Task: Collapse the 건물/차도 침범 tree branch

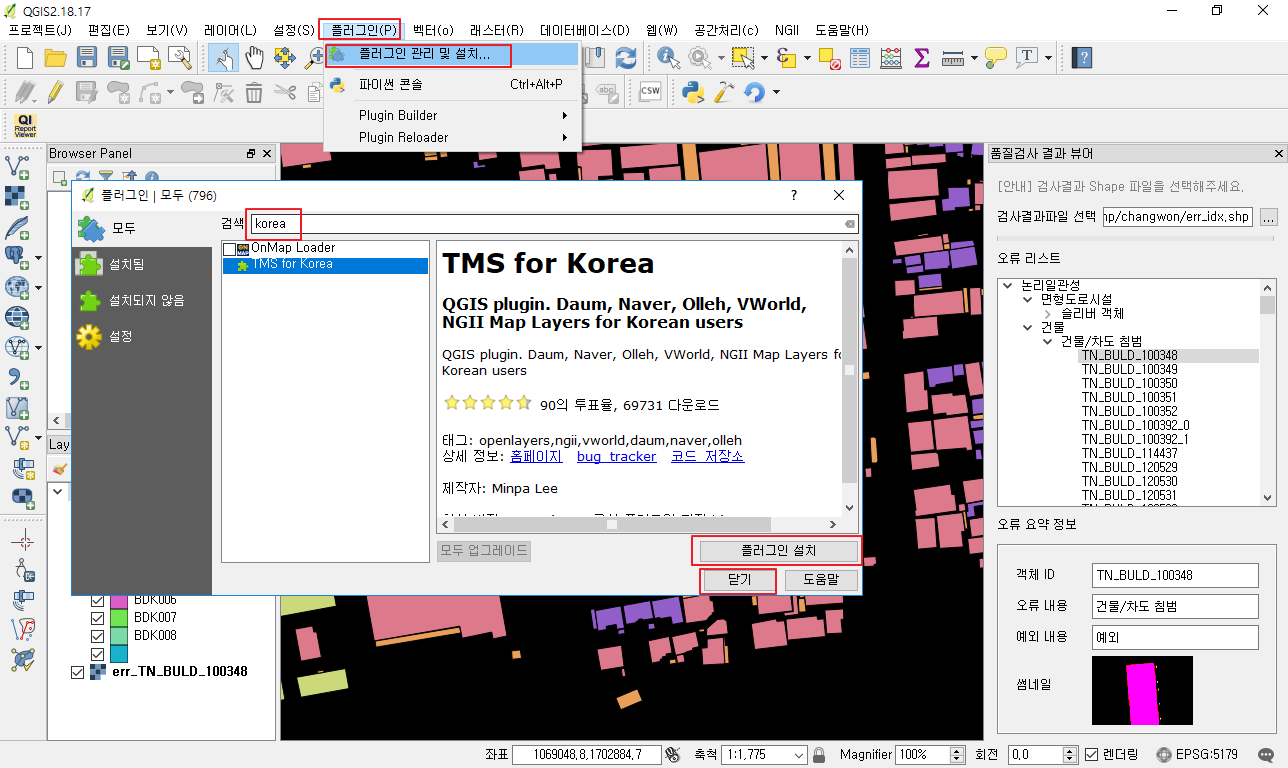Action: tap(1046, 340)
